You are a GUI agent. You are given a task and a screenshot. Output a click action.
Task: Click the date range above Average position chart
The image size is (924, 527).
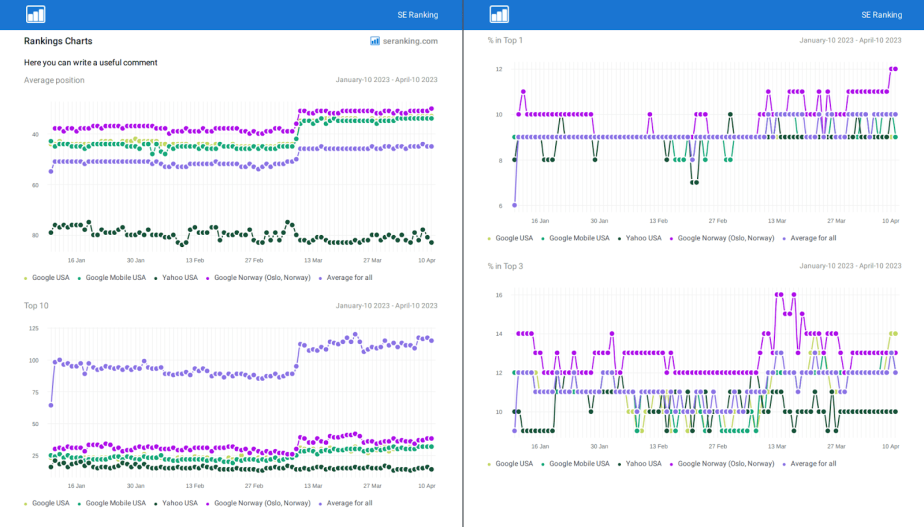387,80
